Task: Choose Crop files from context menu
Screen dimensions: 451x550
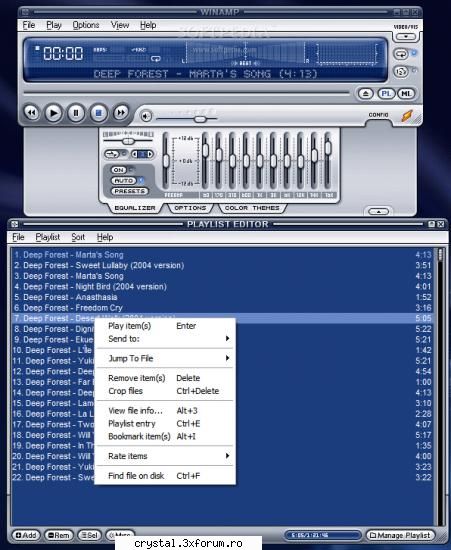Action: click(165, 391)
